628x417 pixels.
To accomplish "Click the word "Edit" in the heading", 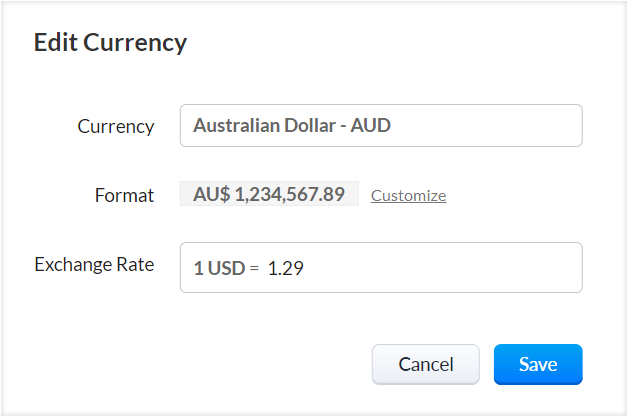I will coord(56,42).
